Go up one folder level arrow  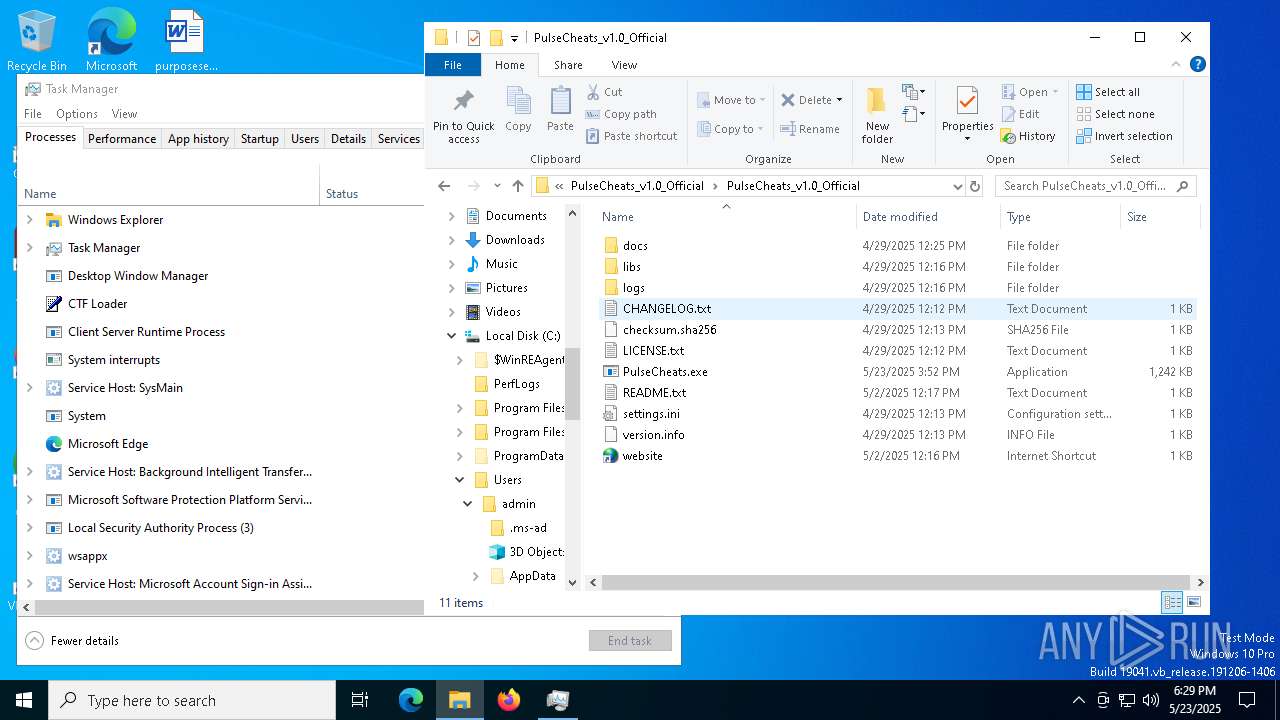click(x=518, y=186)
